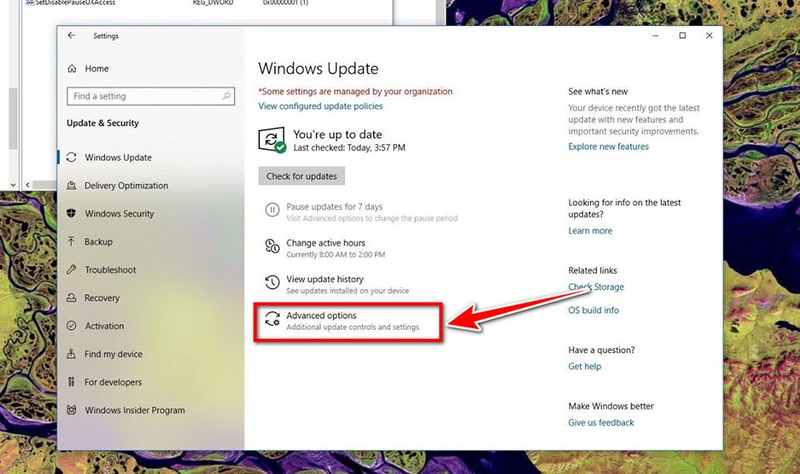Click the Activation checkmark icon
Viewport: 800px width, 474px height.
point(71,326)
